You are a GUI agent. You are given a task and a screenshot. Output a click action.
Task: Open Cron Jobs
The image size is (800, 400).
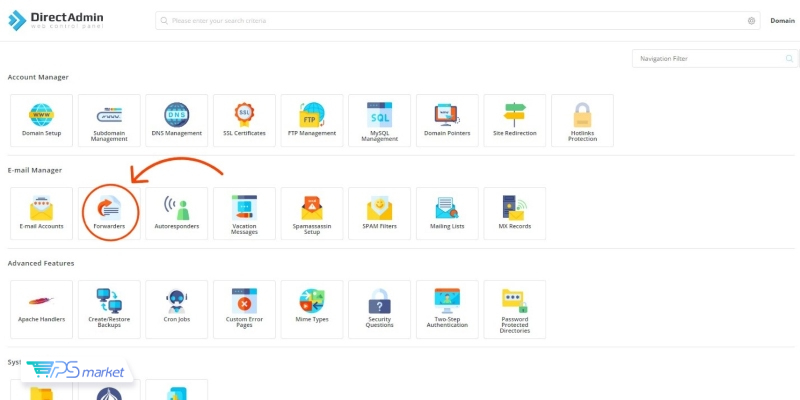pyautogui.click(x=176, y=305)
